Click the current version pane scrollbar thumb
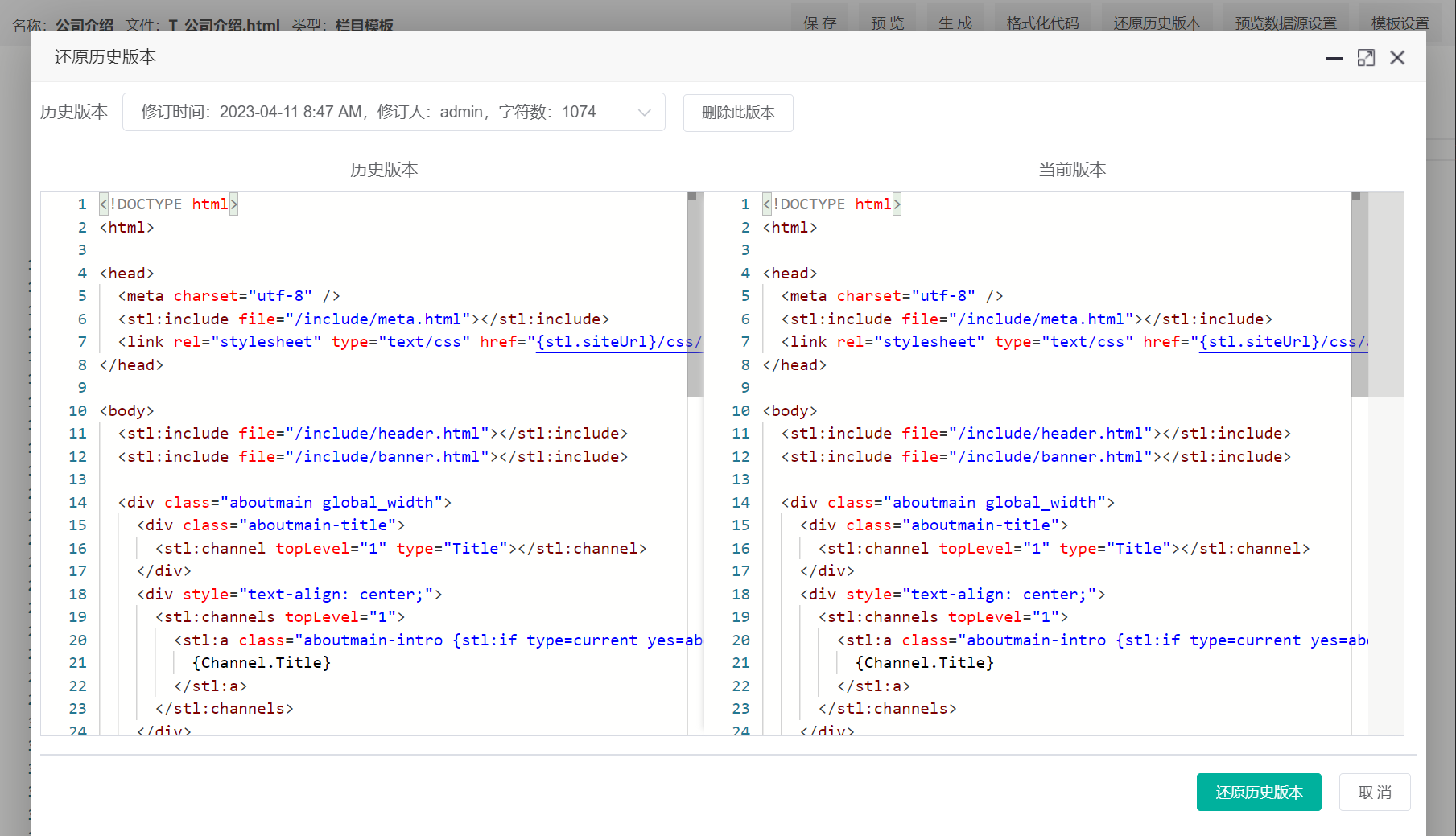This screenshot has height=836, width=1456. [1359, 298]
